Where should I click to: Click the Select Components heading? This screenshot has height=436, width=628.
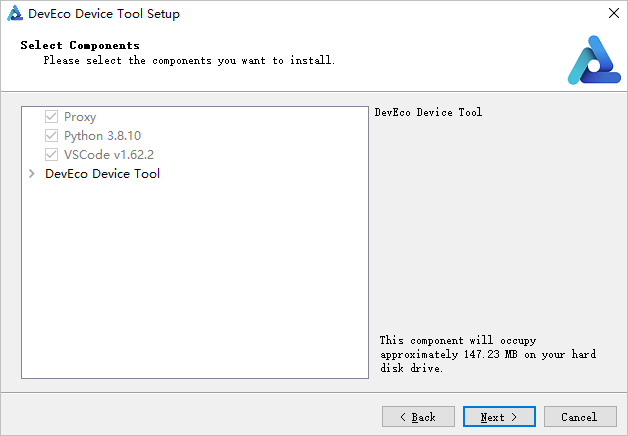coord(80,46)
